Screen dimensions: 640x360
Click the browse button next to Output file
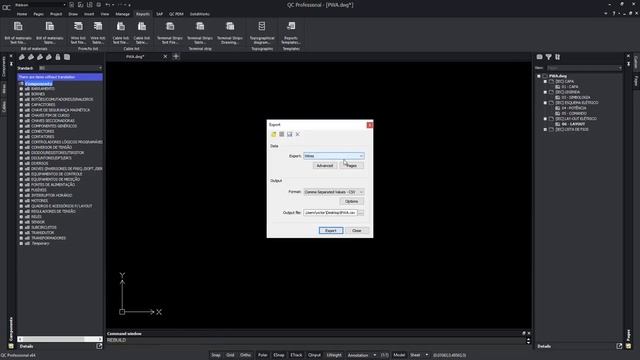click(x=361, y=213)
